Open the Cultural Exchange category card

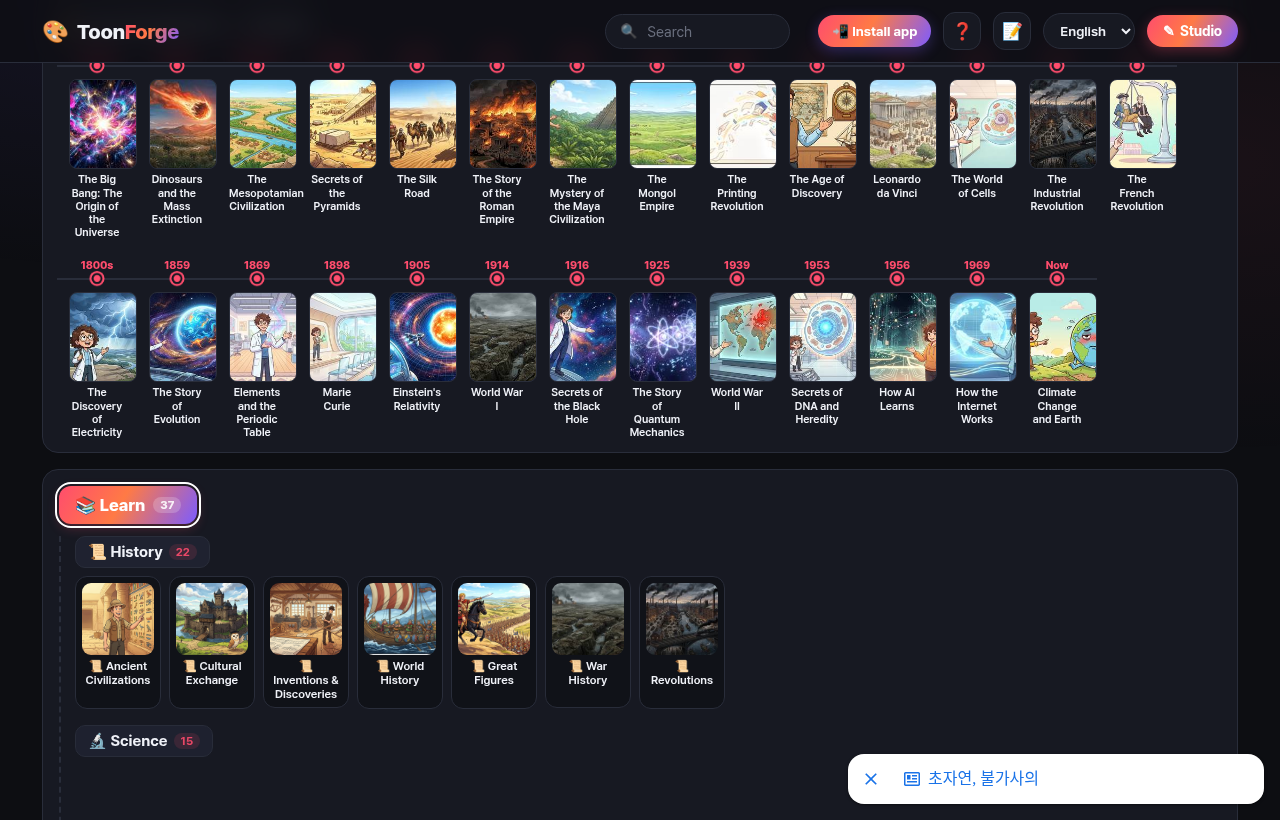tap(212, 642)
